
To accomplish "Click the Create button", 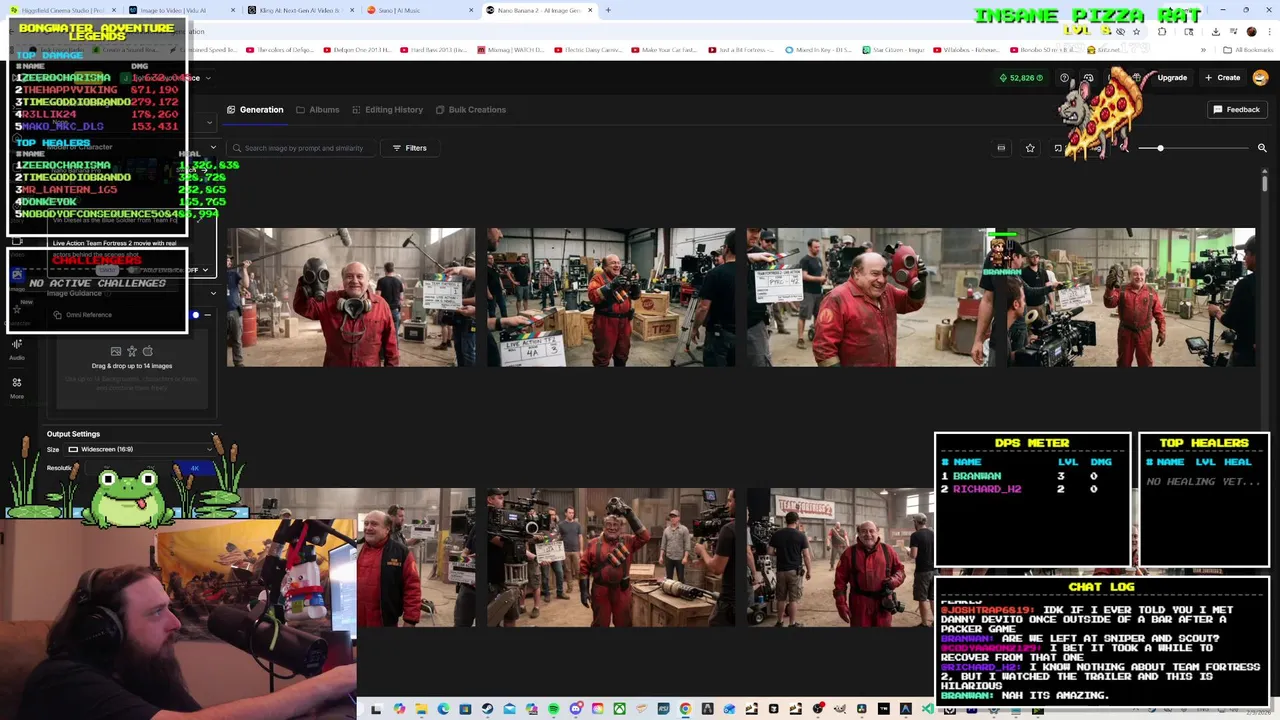I will [1222, 78].
